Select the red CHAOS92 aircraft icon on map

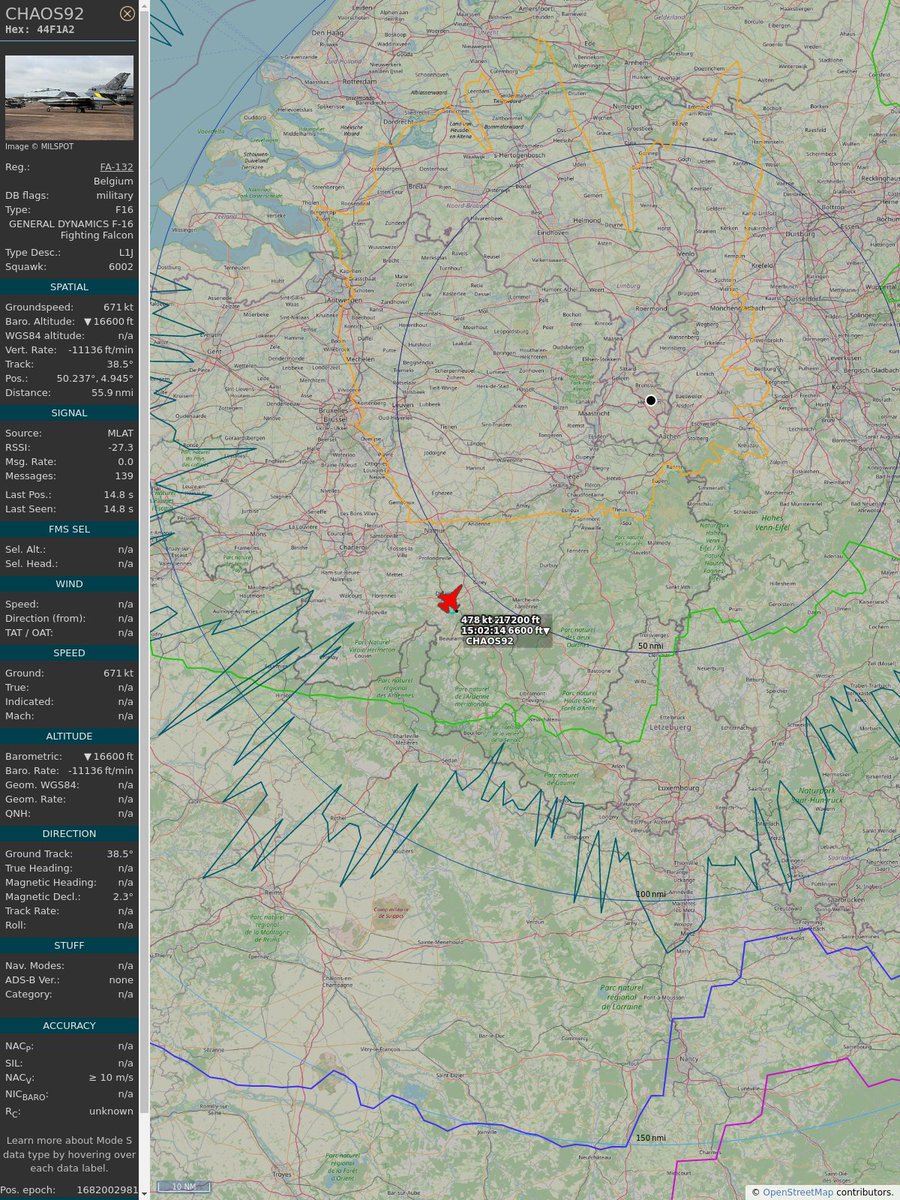[x=450, y=598]
